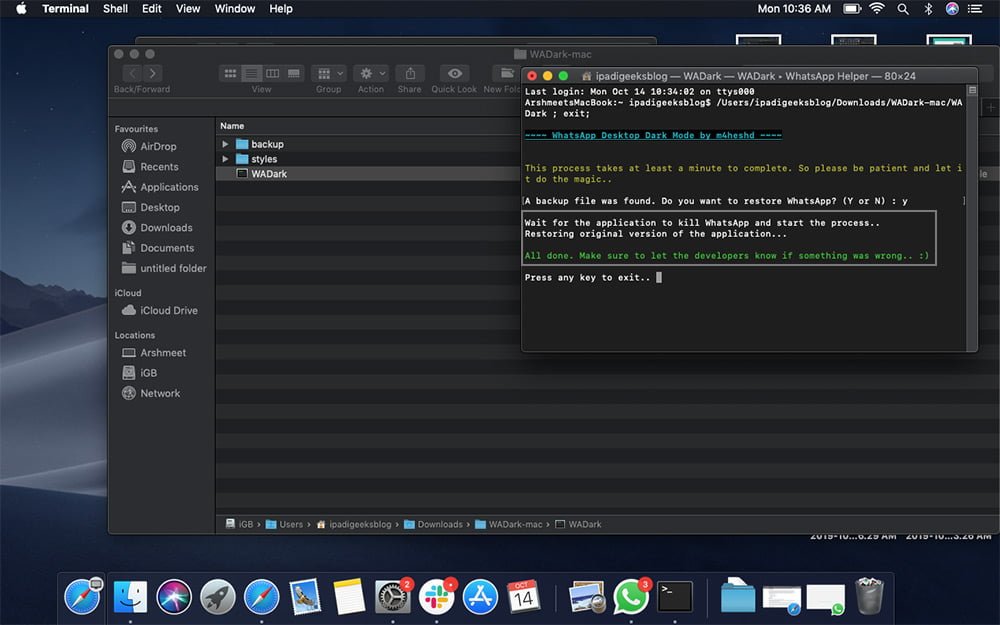Click the Quick Look eye icon
Image resolution: width=1000 pixels, height=625 pixels.
(x=454, y=73)
